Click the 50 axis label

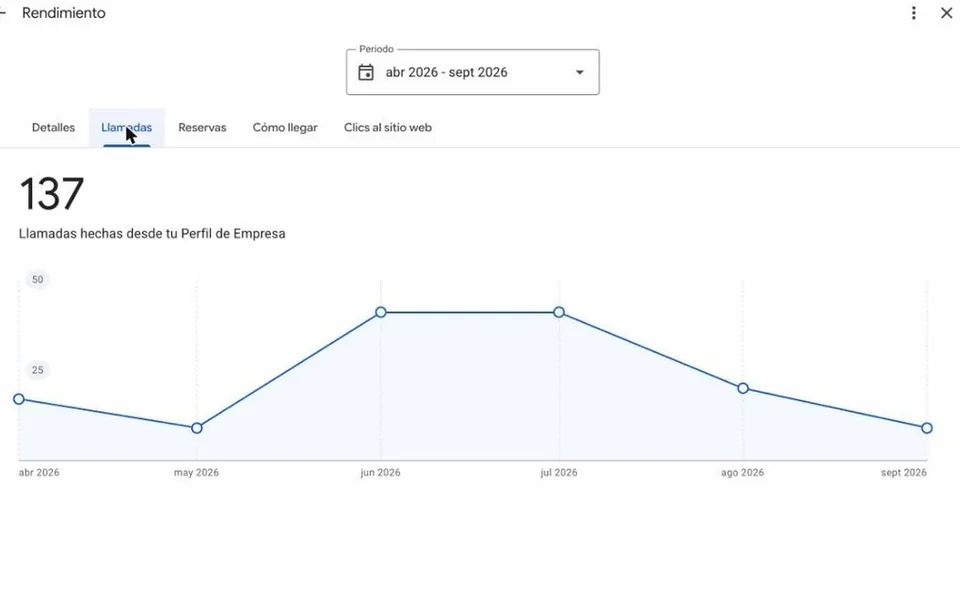pos(37,280)
